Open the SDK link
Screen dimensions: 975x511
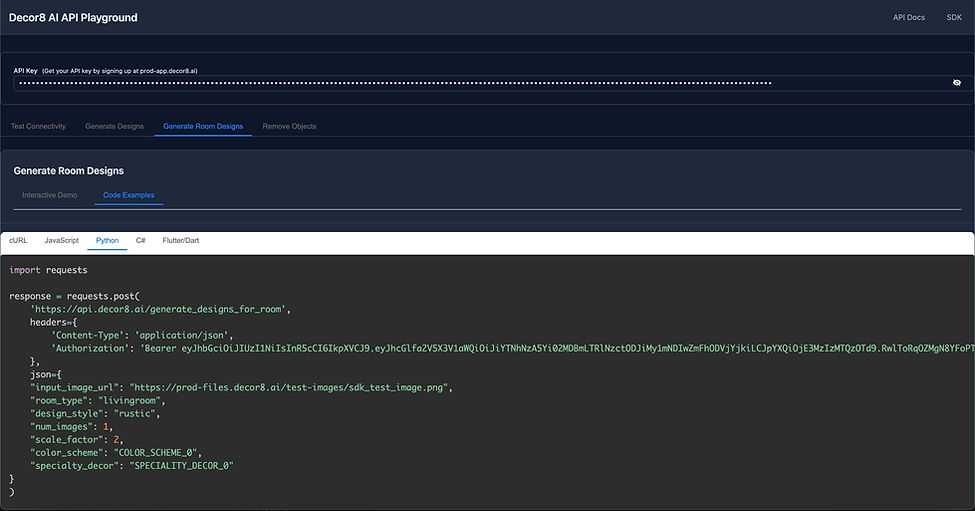954,17
